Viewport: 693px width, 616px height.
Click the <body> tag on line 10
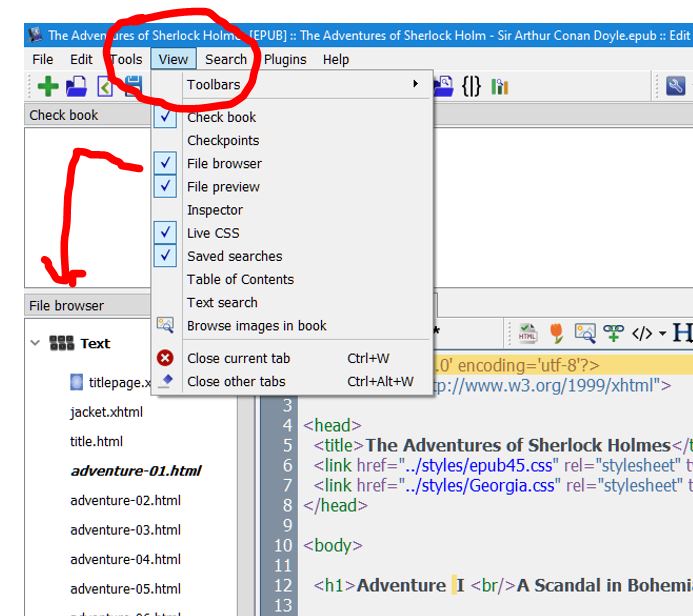click(x=333, y=545)
